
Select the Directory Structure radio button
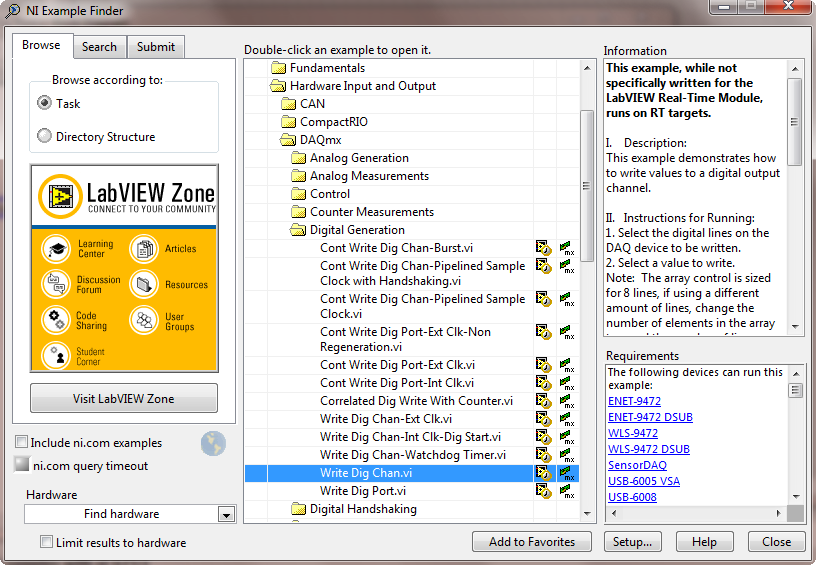click(44, 136)
